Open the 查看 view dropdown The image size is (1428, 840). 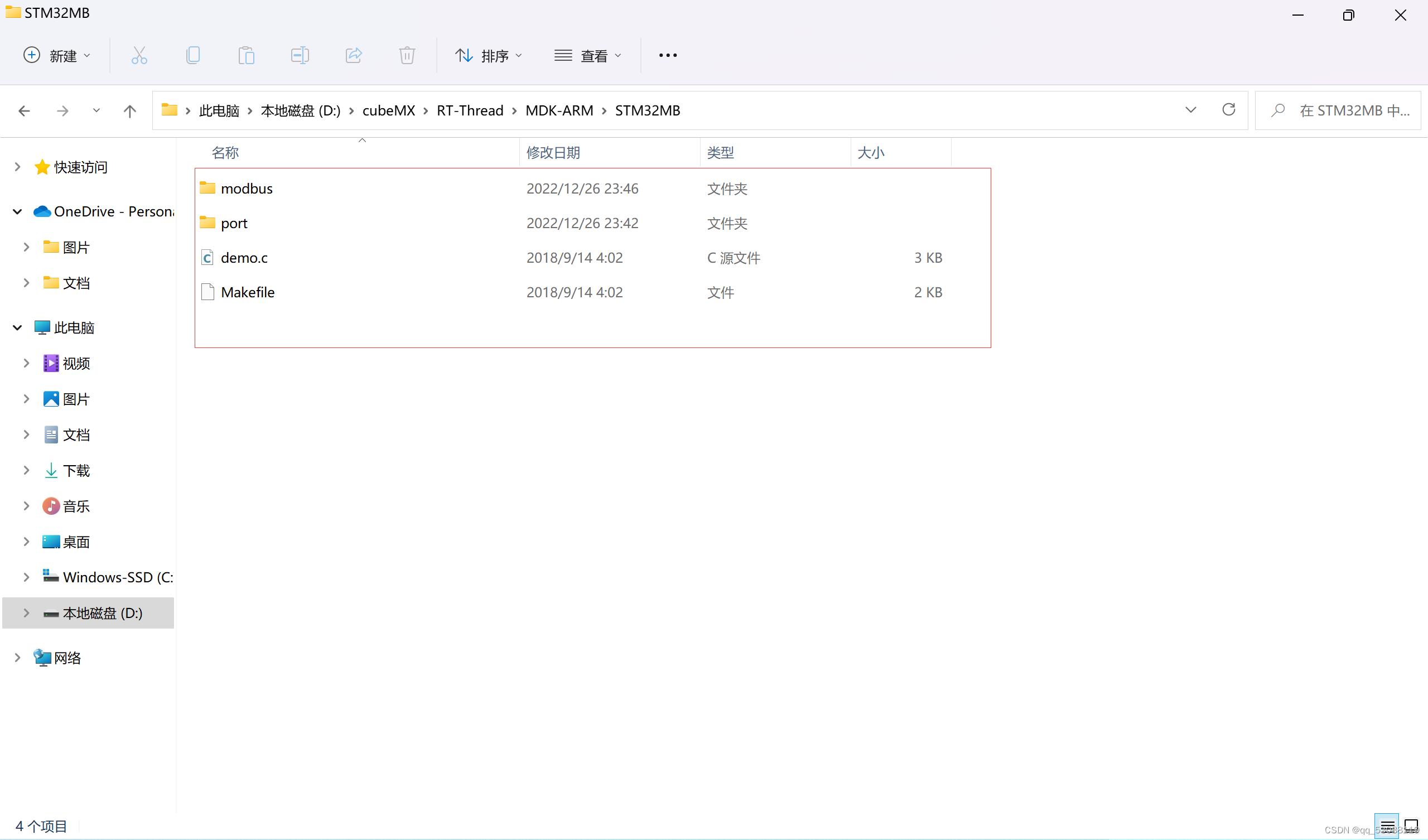click(588, 56)
